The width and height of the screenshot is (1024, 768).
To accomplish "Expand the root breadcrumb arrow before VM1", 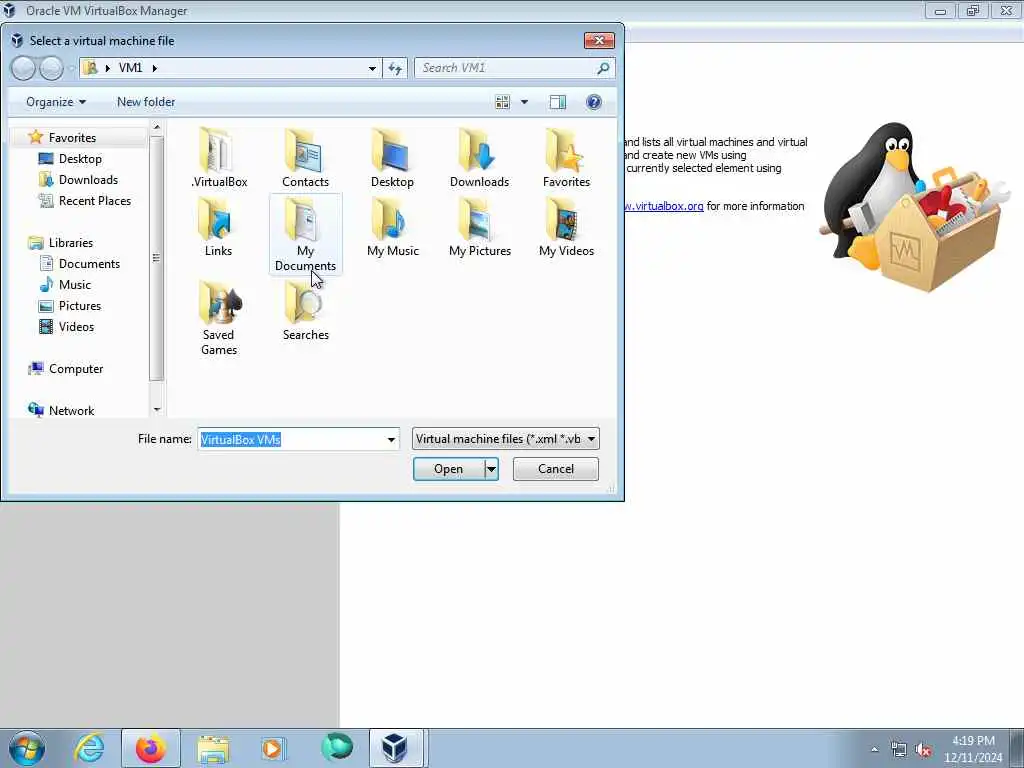I will (108, 68).
